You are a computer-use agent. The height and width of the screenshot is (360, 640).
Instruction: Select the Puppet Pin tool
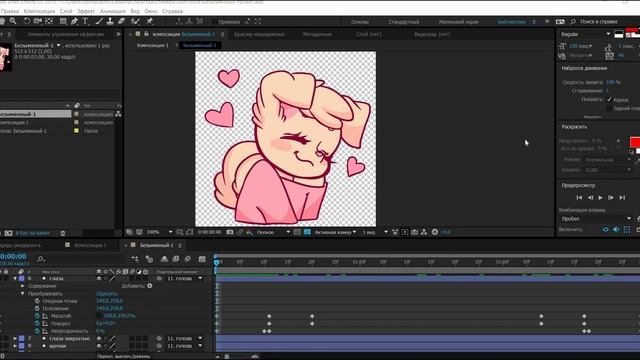click(x=149, y=21)
